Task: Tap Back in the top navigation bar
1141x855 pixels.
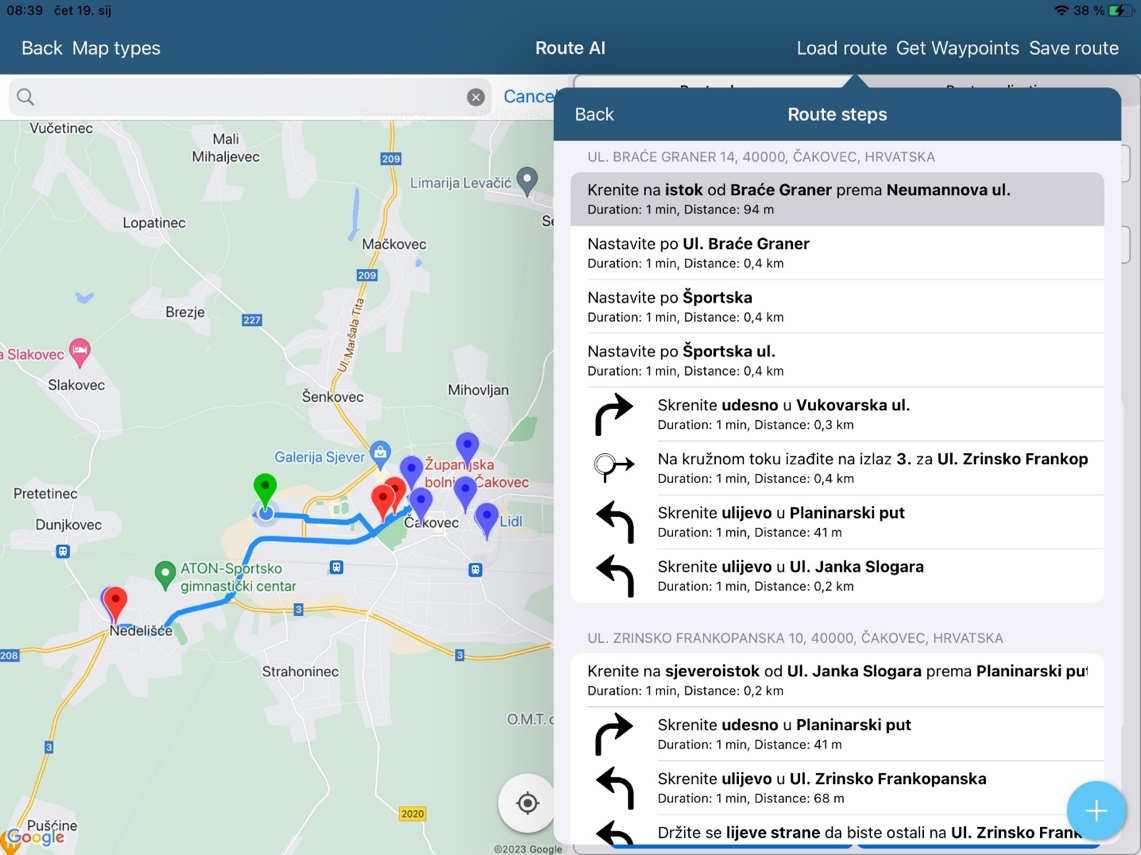Action: click(x=41, y=48)
